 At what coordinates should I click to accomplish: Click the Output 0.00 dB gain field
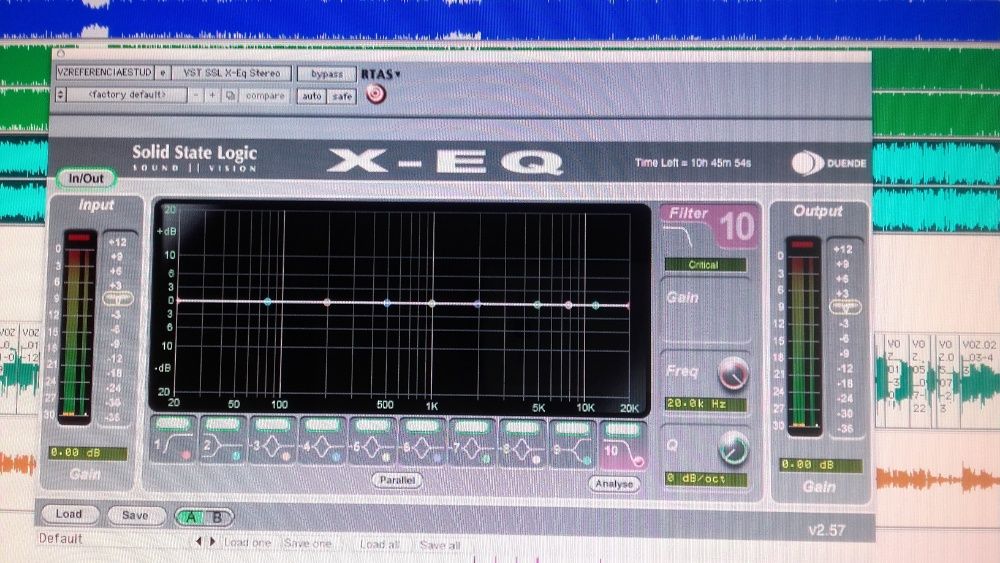[x=821, y=465]
